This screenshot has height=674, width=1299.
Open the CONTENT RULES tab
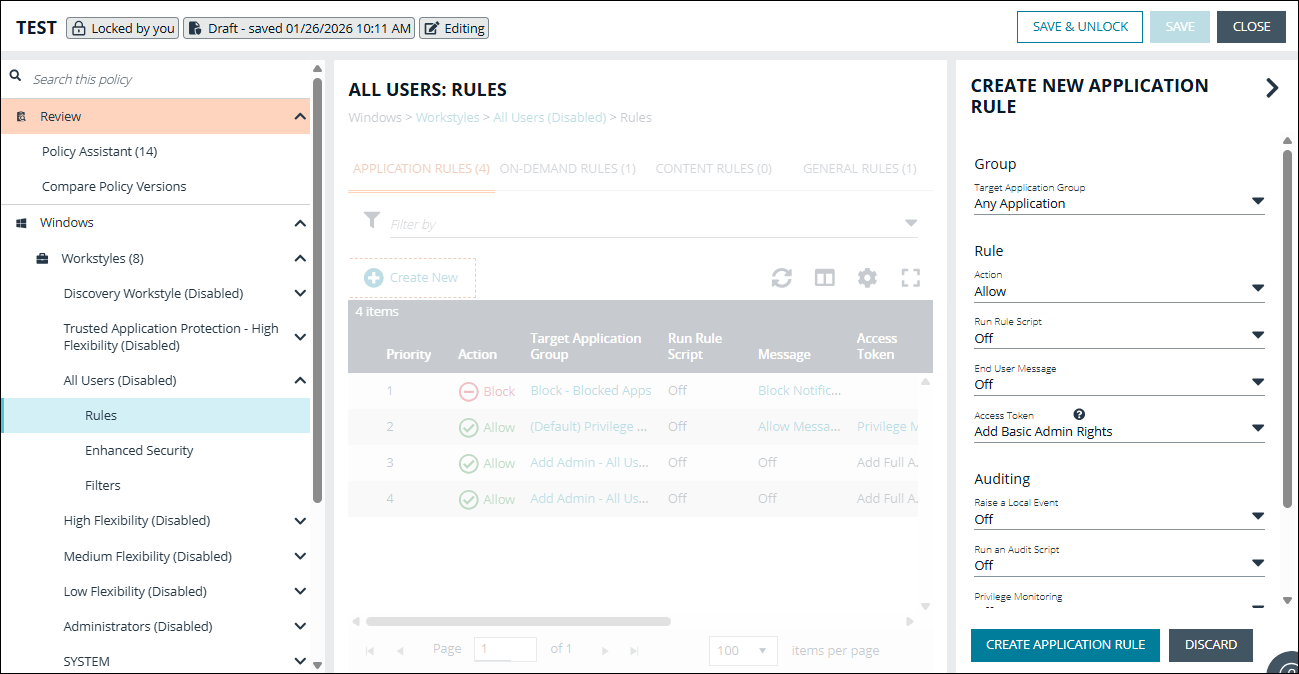click(x=713, y=168)
